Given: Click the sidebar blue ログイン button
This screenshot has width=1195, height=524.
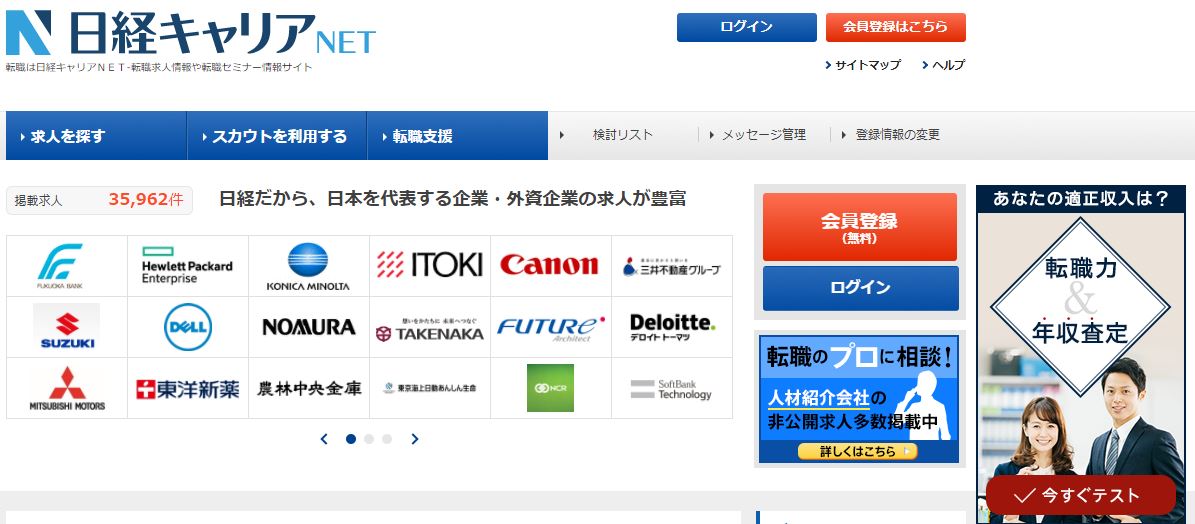Looking at the screenshot, I should pyautogui.click(x=860, y=288).
